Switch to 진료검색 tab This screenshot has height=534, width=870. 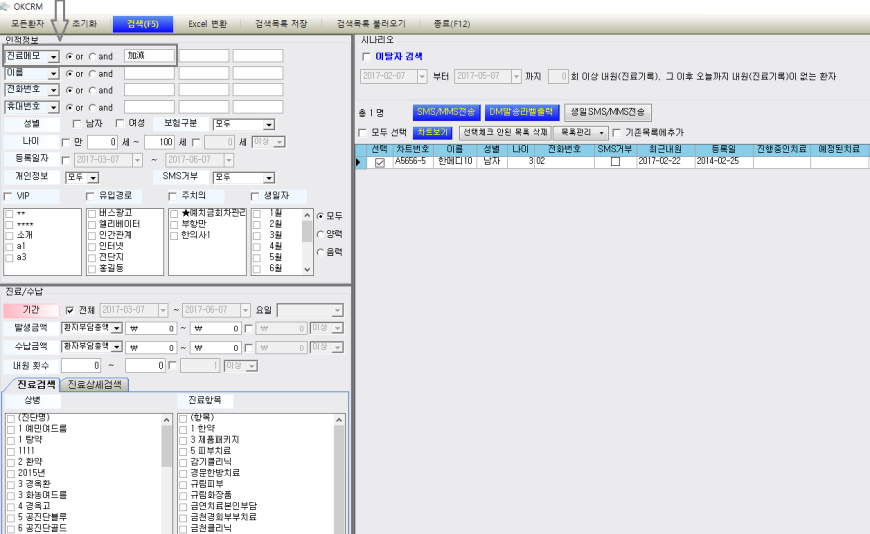36,384
